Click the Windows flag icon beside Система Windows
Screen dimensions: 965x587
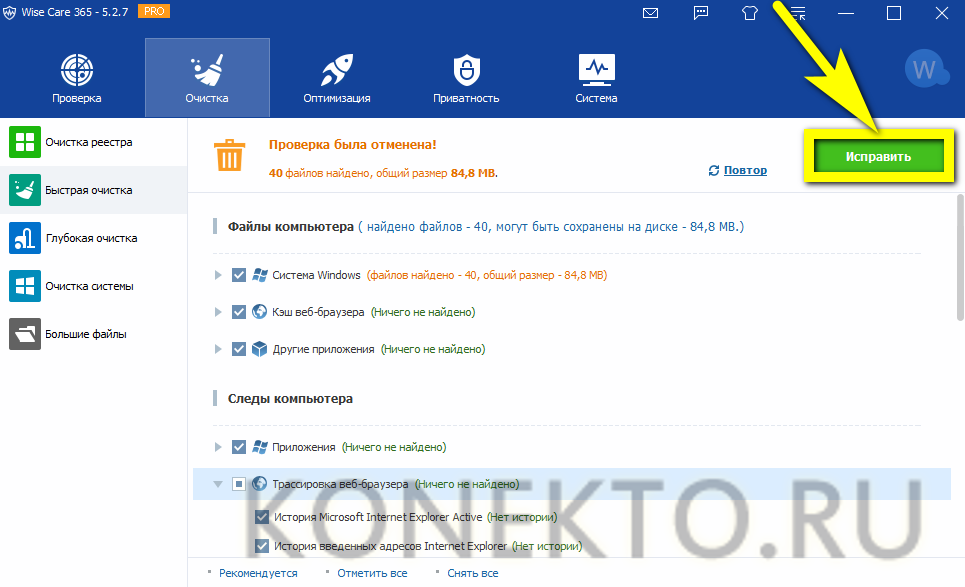pos(260,275)
